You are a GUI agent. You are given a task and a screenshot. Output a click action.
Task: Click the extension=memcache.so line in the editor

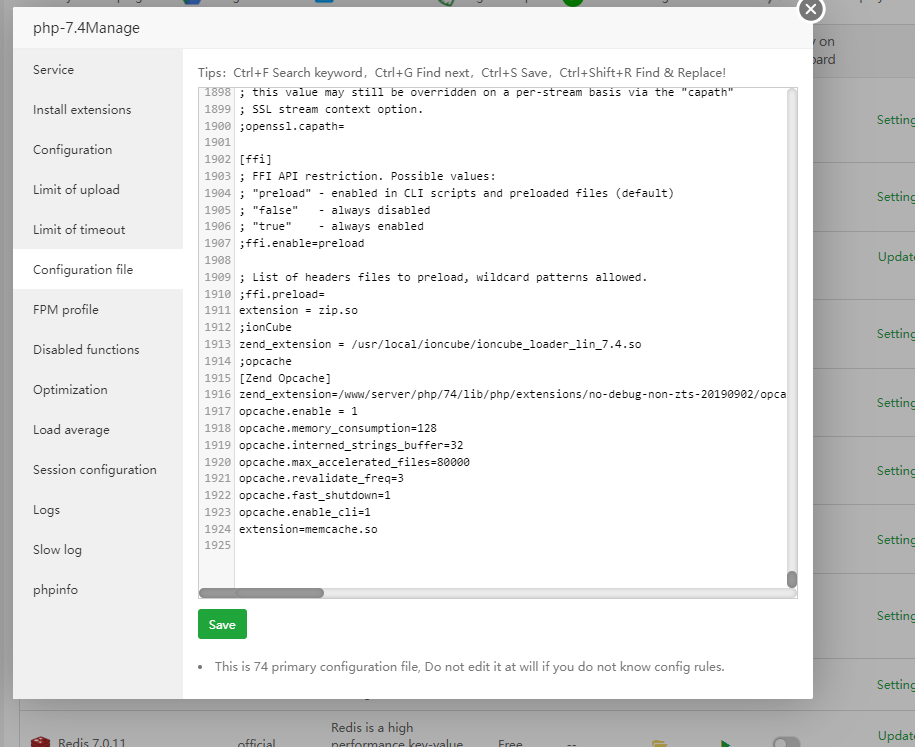point(308,529)
